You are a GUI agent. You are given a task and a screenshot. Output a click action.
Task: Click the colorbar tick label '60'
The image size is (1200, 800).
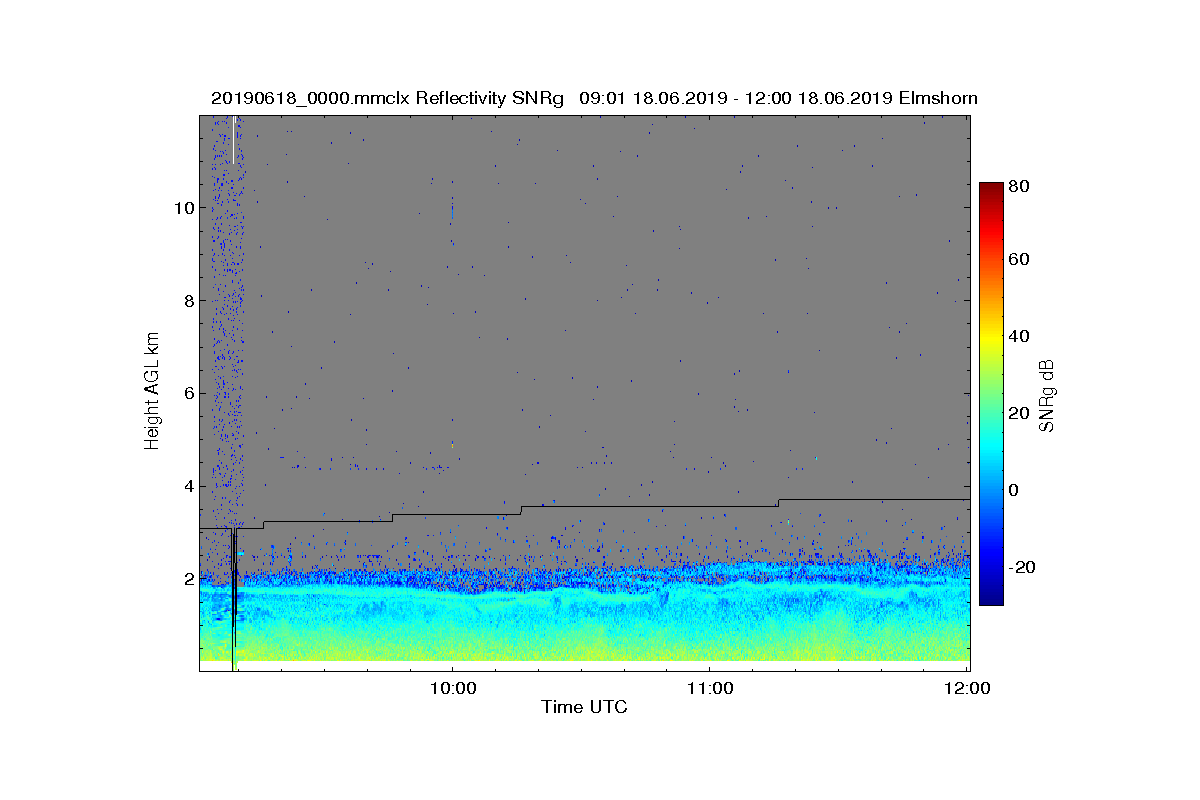tap(1021, 260)
